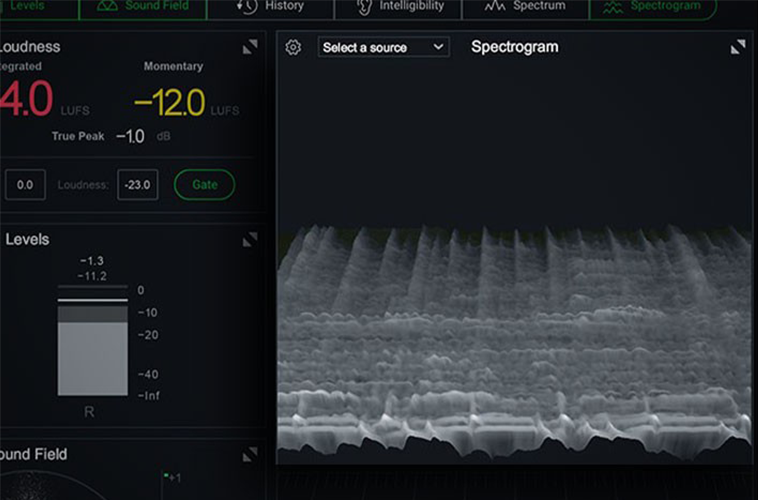
Task: Open the Spectrogram settings gear
Action: pos(293,47)
